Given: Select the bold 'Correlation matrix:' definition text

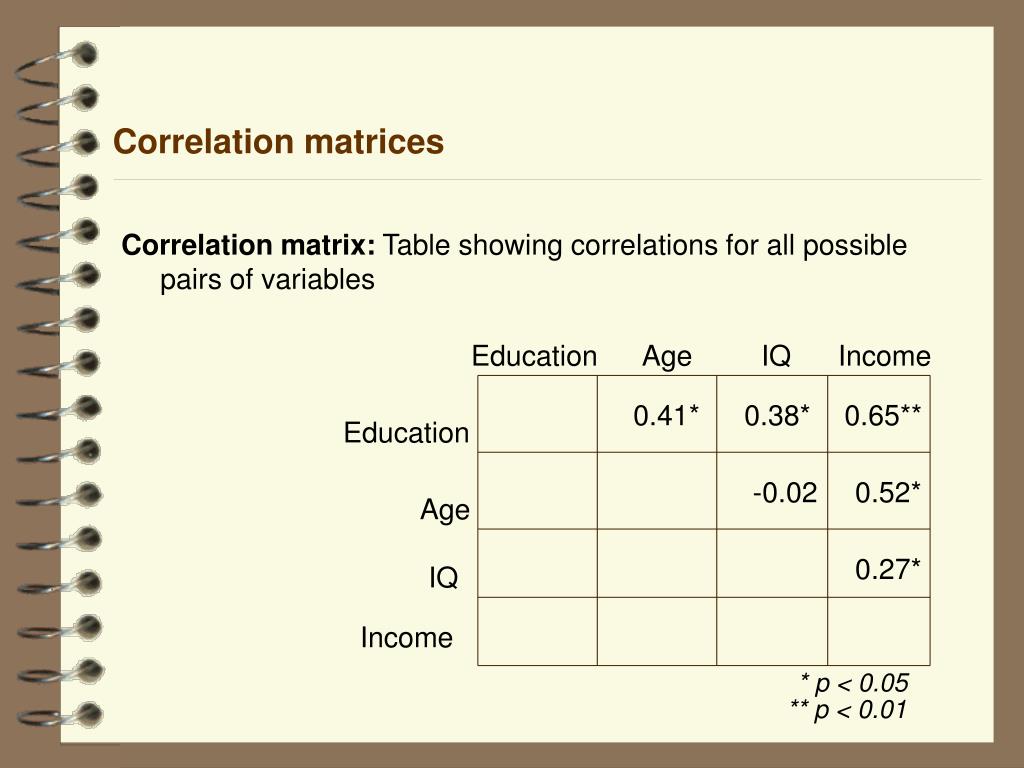Looking at the screenshot, I should click(x=248, y=246).
